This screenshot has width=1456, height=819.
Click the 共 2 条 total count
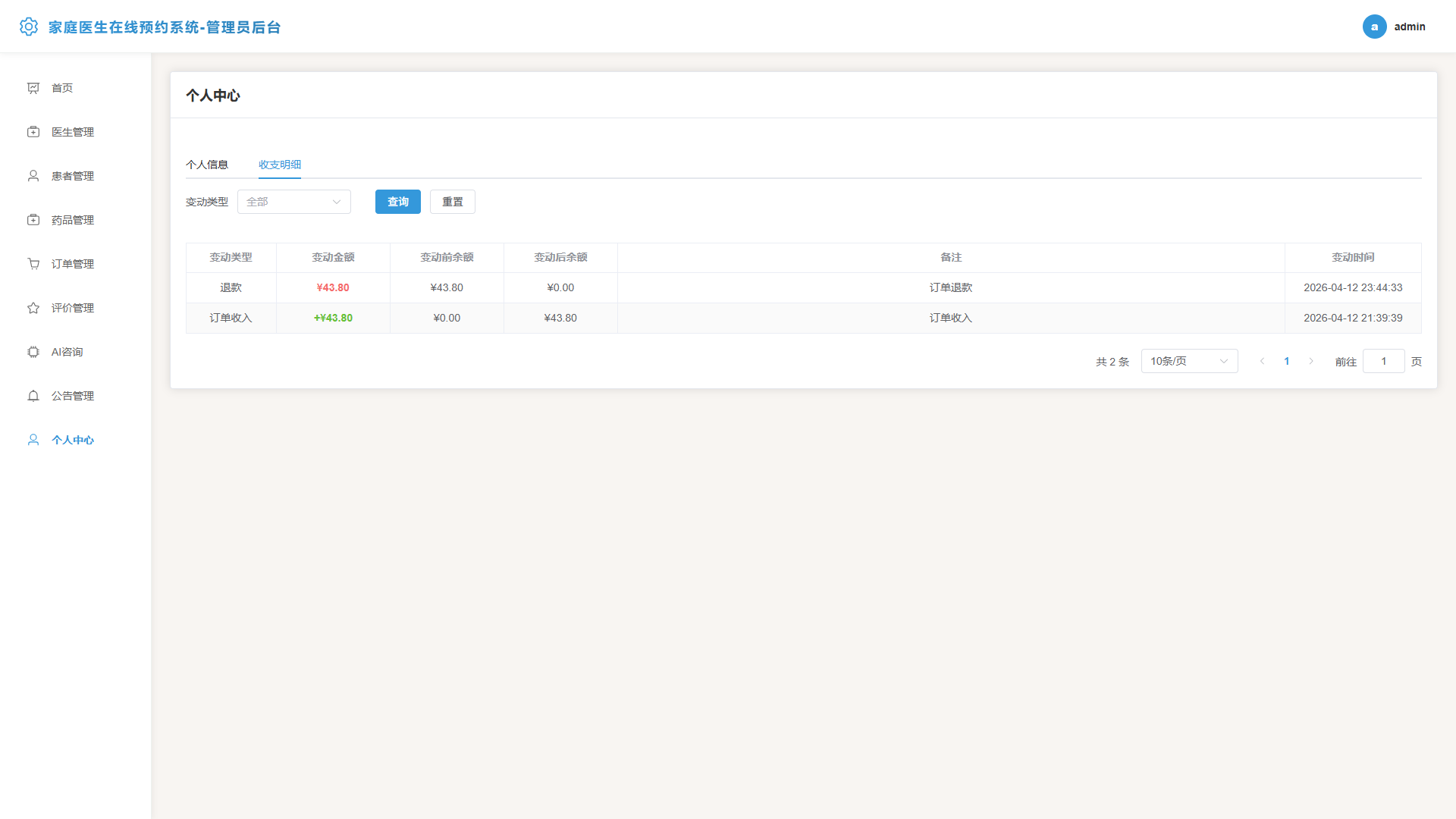(1112, 362)
